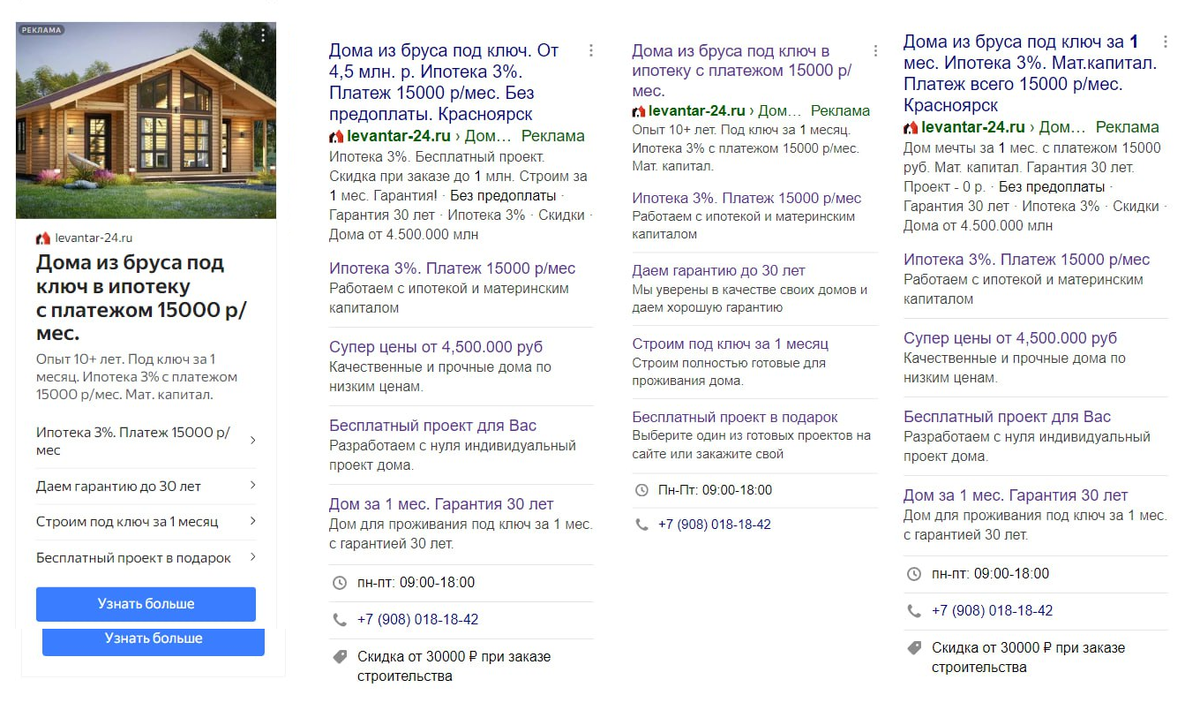Screen dimensions: 1200x710
Task: Open the kebab menu of the second ad
Action: click(x=591, y=50)
